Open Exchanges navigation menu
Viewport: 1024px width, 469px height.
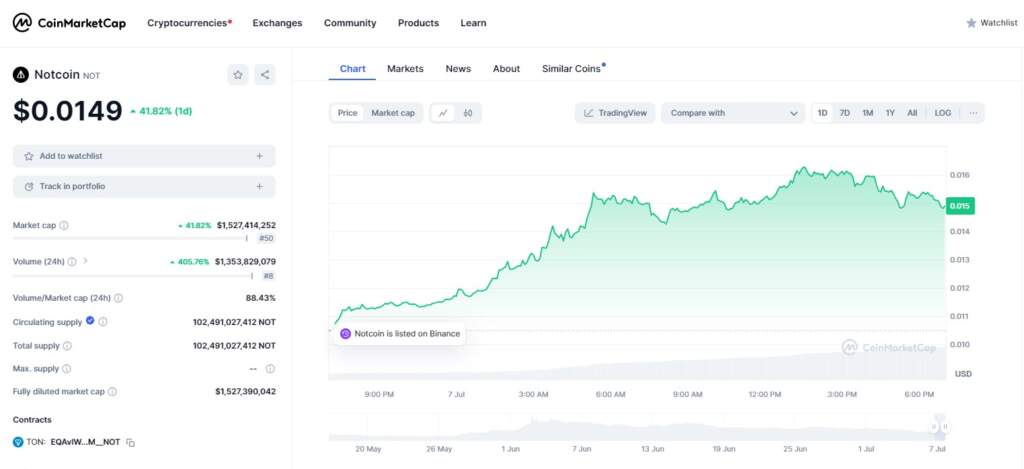pos(278,23)
